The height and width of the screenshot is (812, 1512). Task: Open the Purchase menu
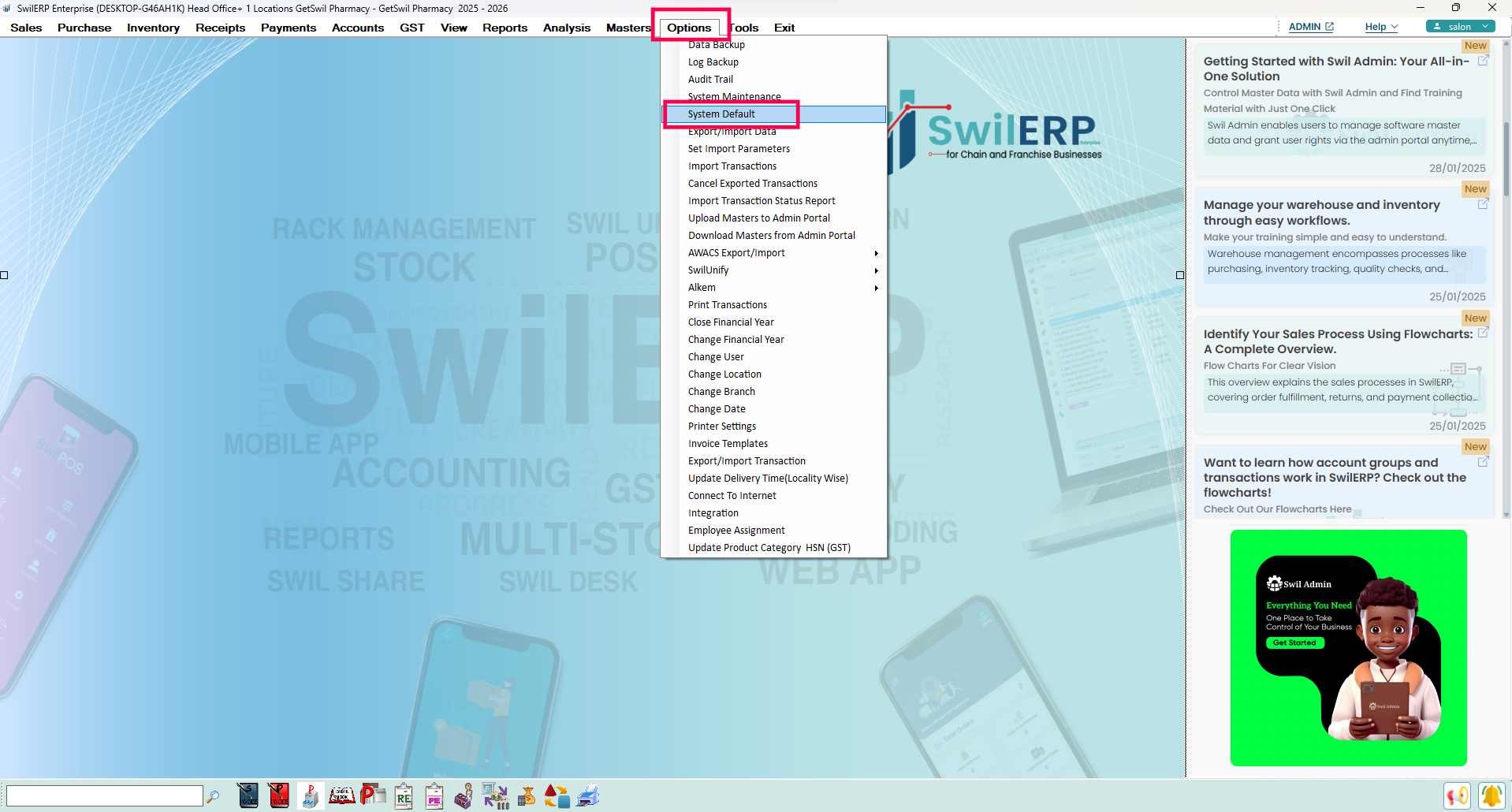(x=84, y=28)
